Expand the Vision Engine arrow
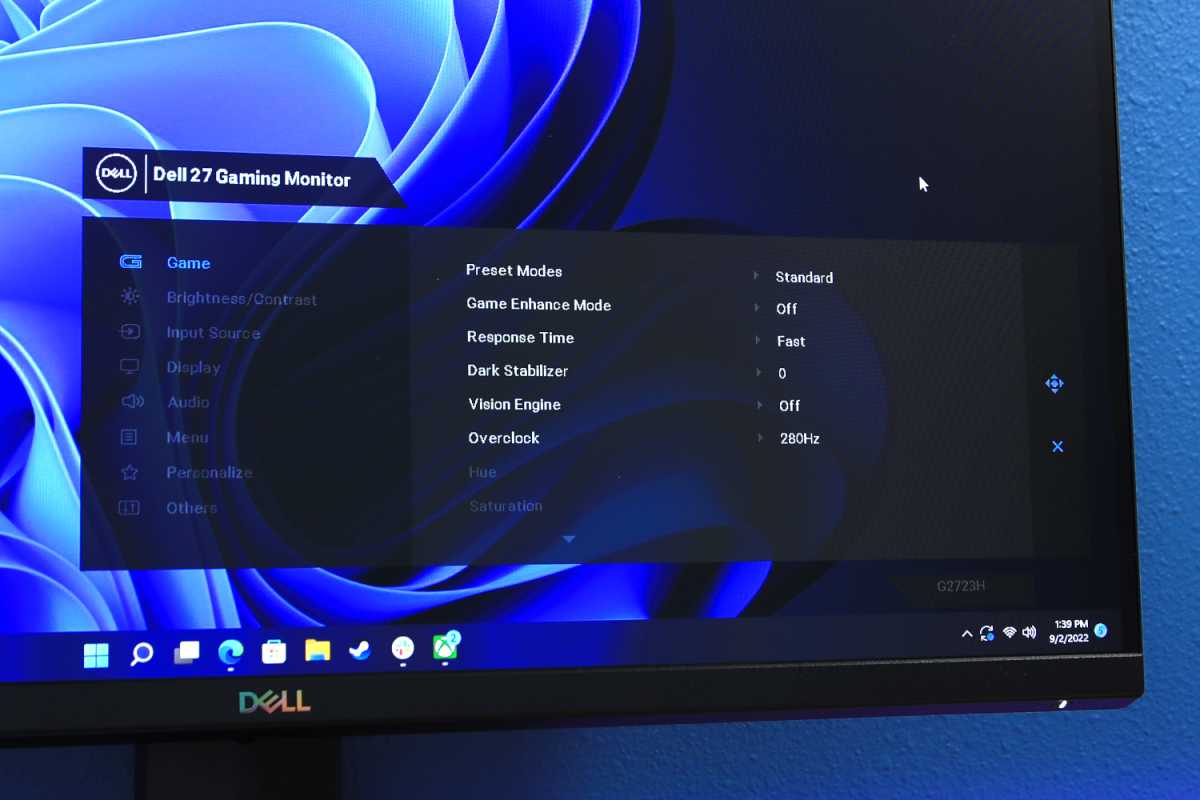The height and width of the screenshot is (800, 1200). point(760,404)
